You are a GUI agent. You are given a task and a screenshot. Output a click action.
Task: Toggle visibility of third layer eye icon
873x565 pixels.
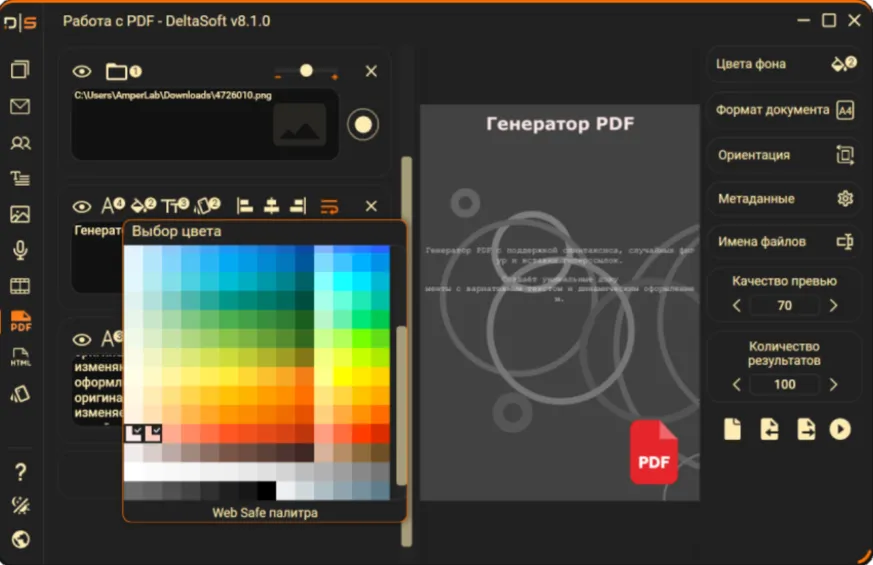pyautogui.click(x=82, y=339)
